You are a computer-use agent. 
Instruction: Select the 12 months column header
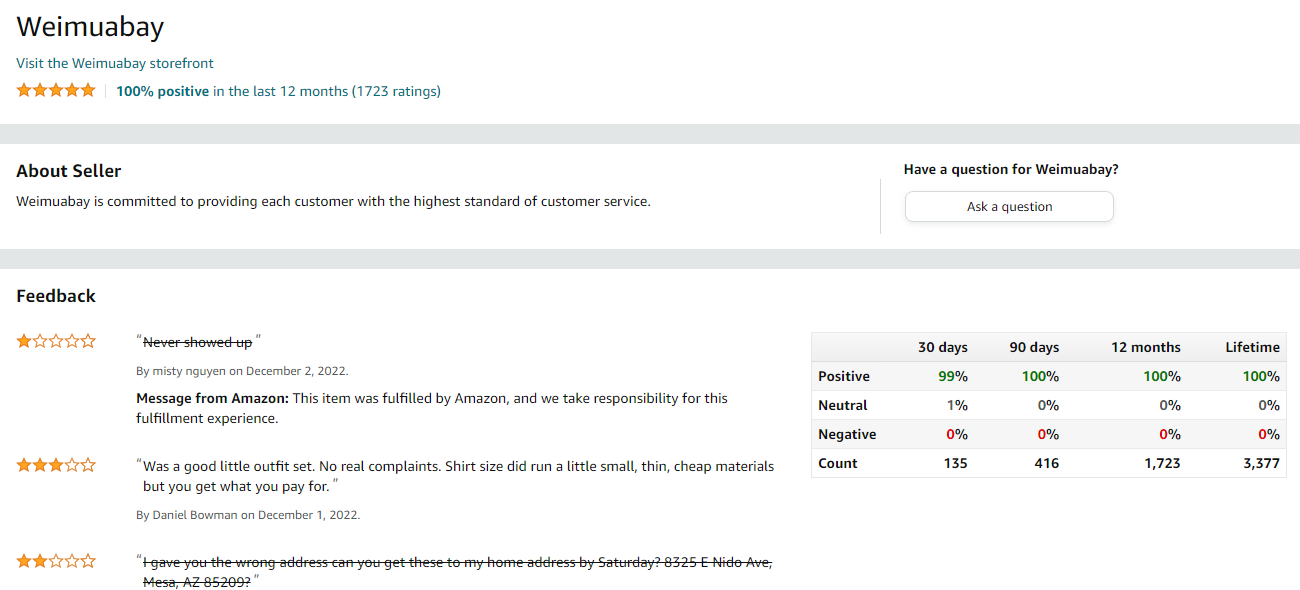[1145, 347]
